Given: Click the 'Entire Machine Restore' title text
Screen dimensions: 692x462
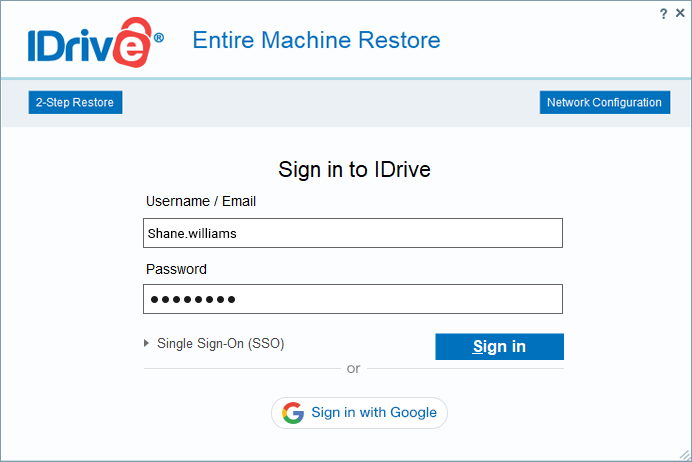Looking at the screenshot, I should pyautogui.click(x=316, y=41).
